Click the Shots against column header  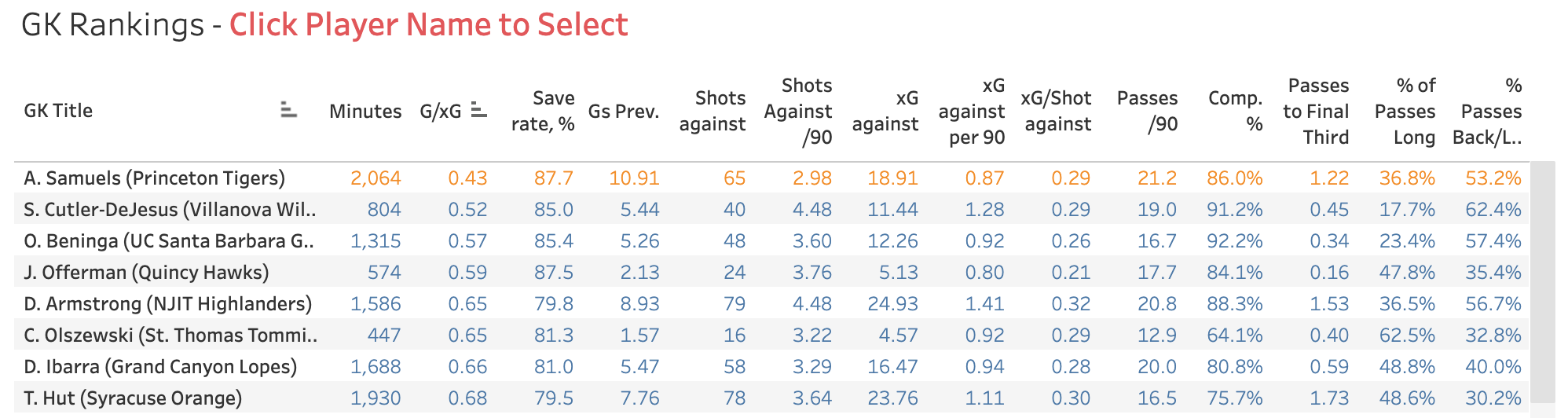click(x=713, y=112)
